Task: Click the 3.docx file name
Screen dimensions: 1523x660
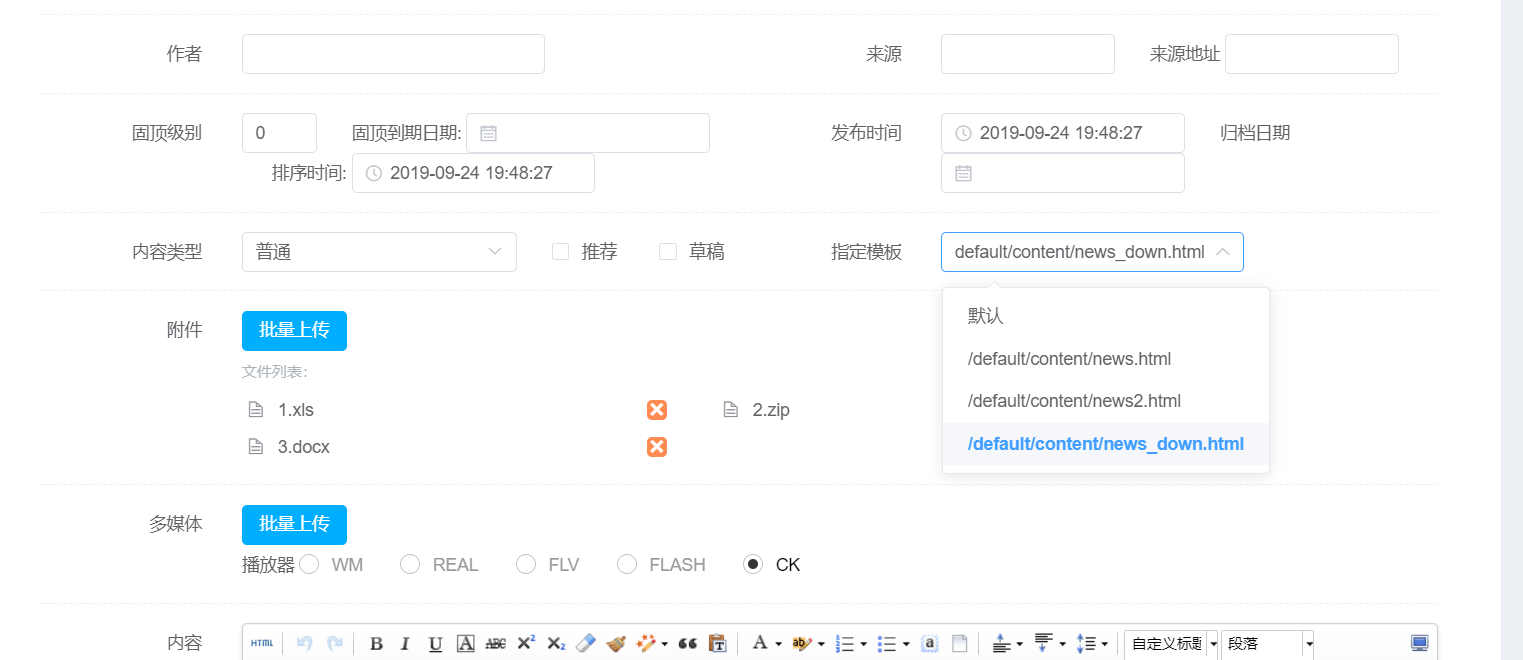Action: [304, 447]
